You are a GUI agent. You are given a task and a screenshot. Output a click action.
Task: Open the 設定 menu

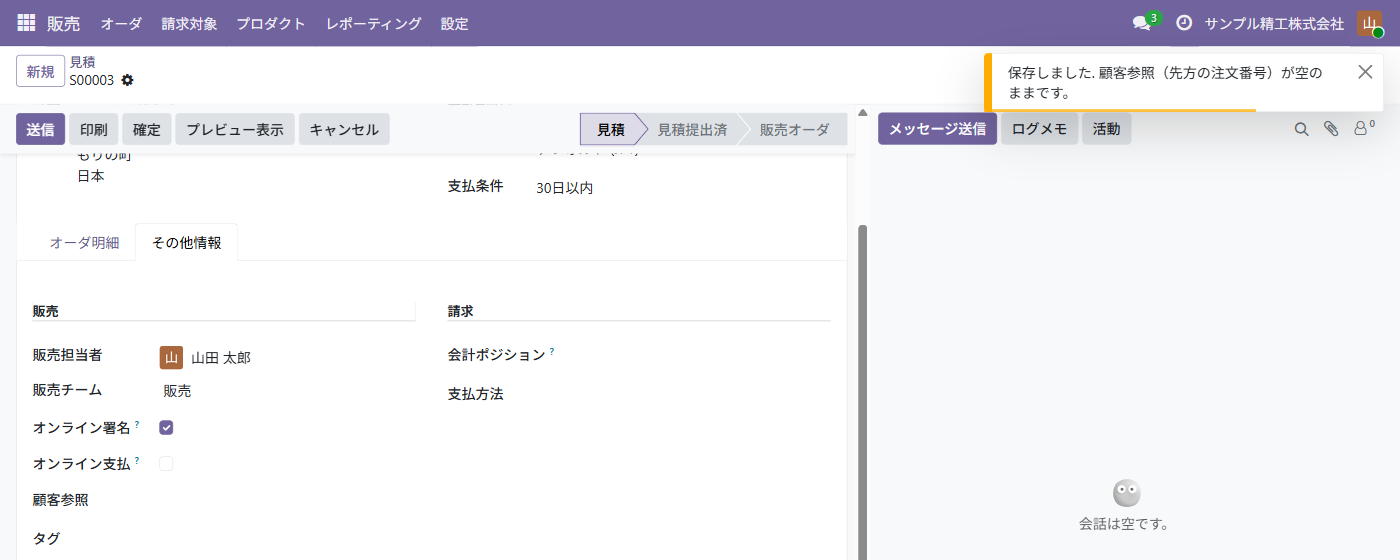coord(454,23)
